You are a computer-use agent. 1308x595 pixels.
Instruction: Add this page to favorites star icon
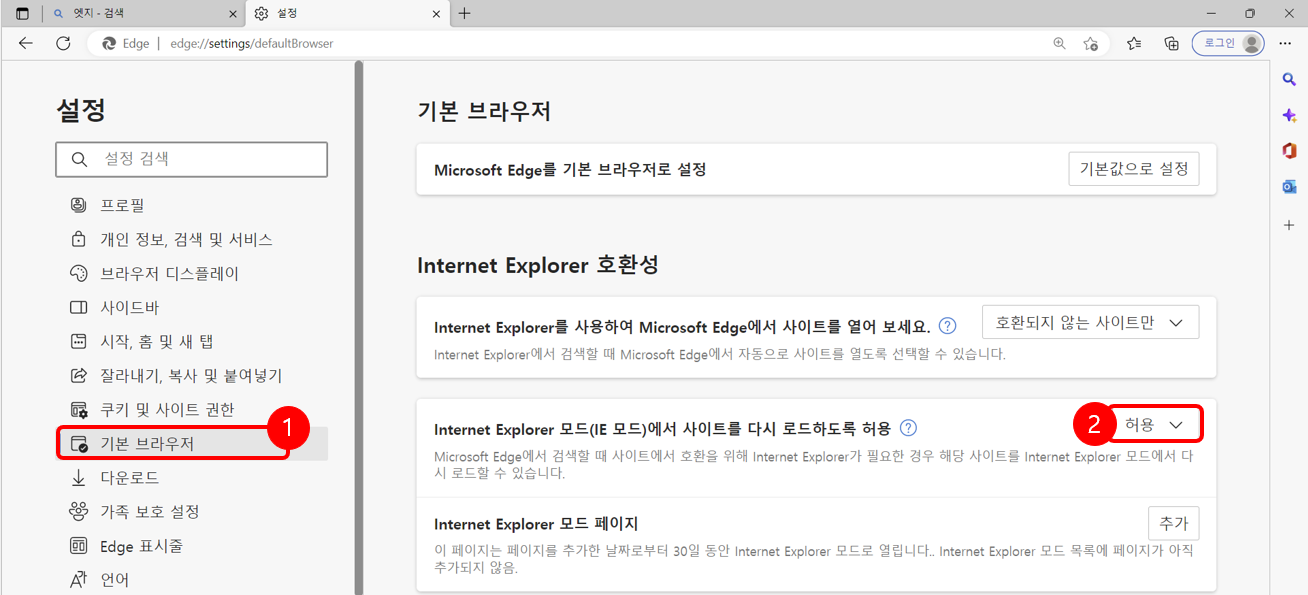(x=1090, y=44)
